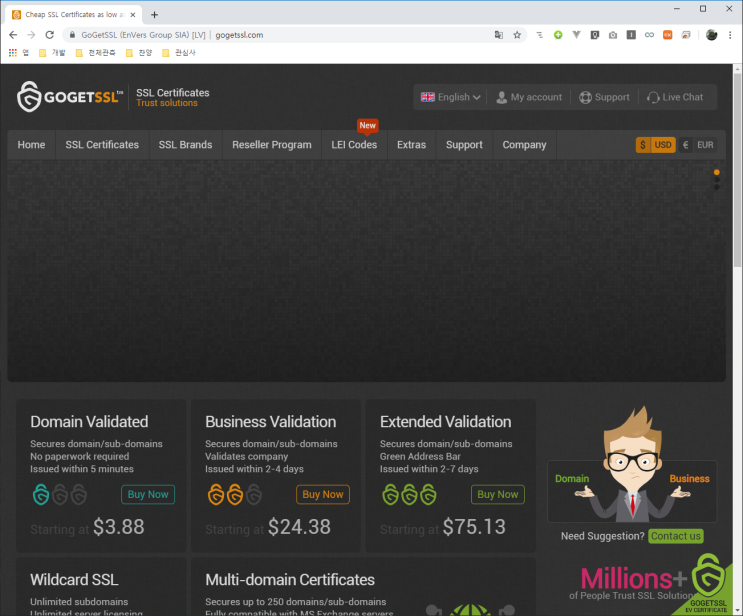The width and height of the screenshot is (743, 616).
Task: Open SSL Brands menu
Action: click(185, 145)
